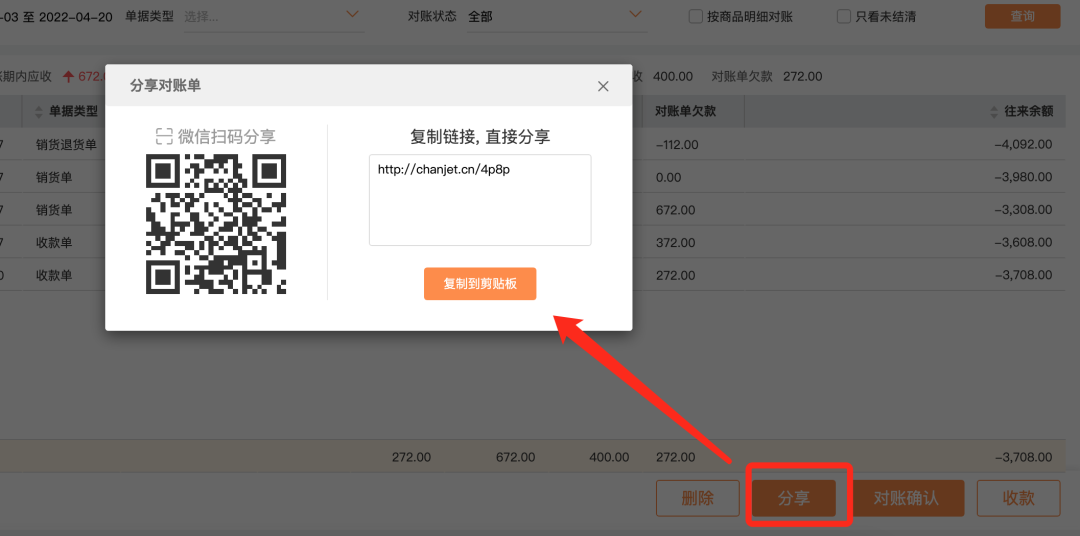
Task: Click the 复制到剪贴板 button
Action: [x=480, y=284]
